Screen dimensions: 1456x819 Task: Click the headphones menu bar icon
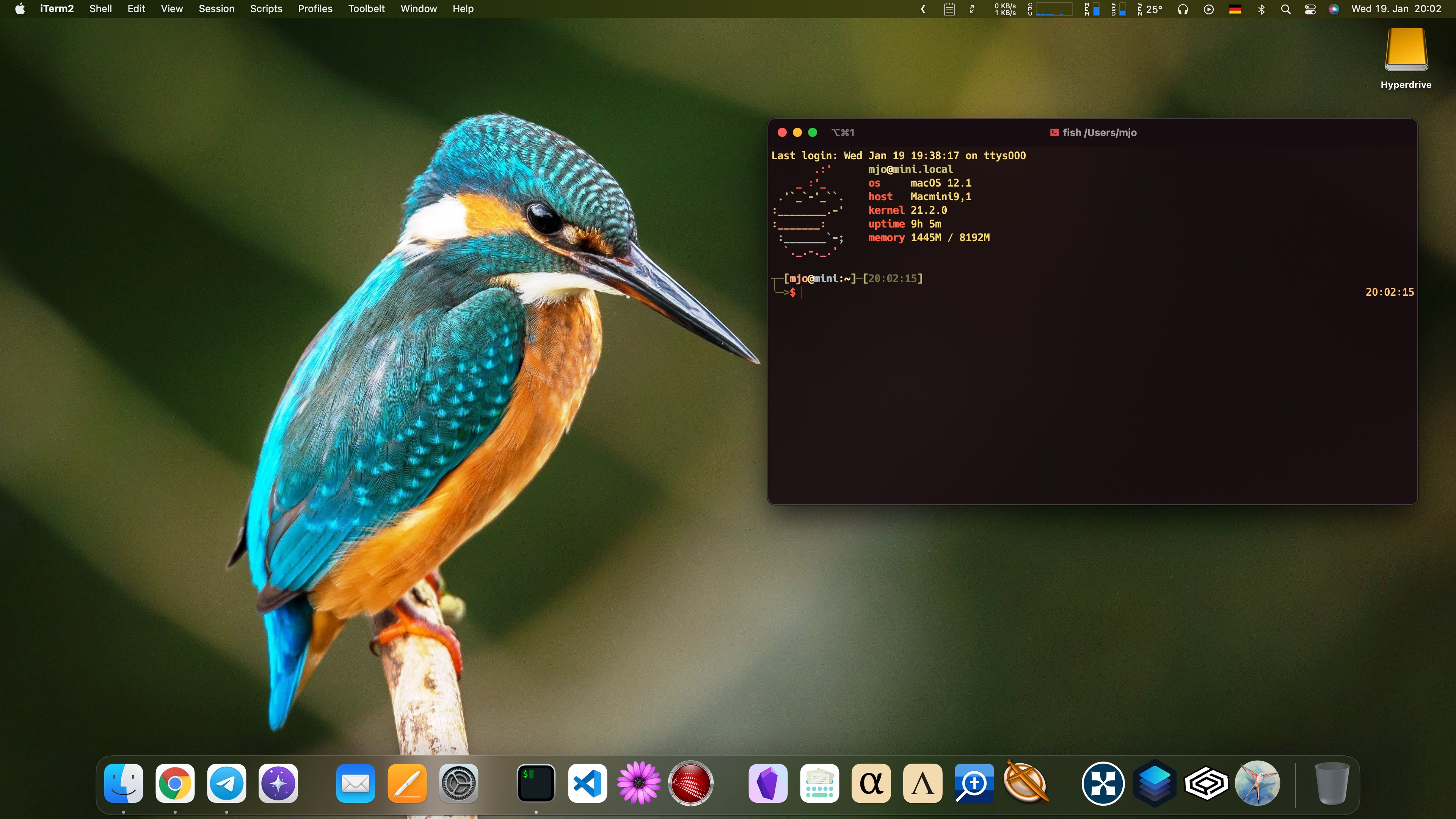point(1183,9)
